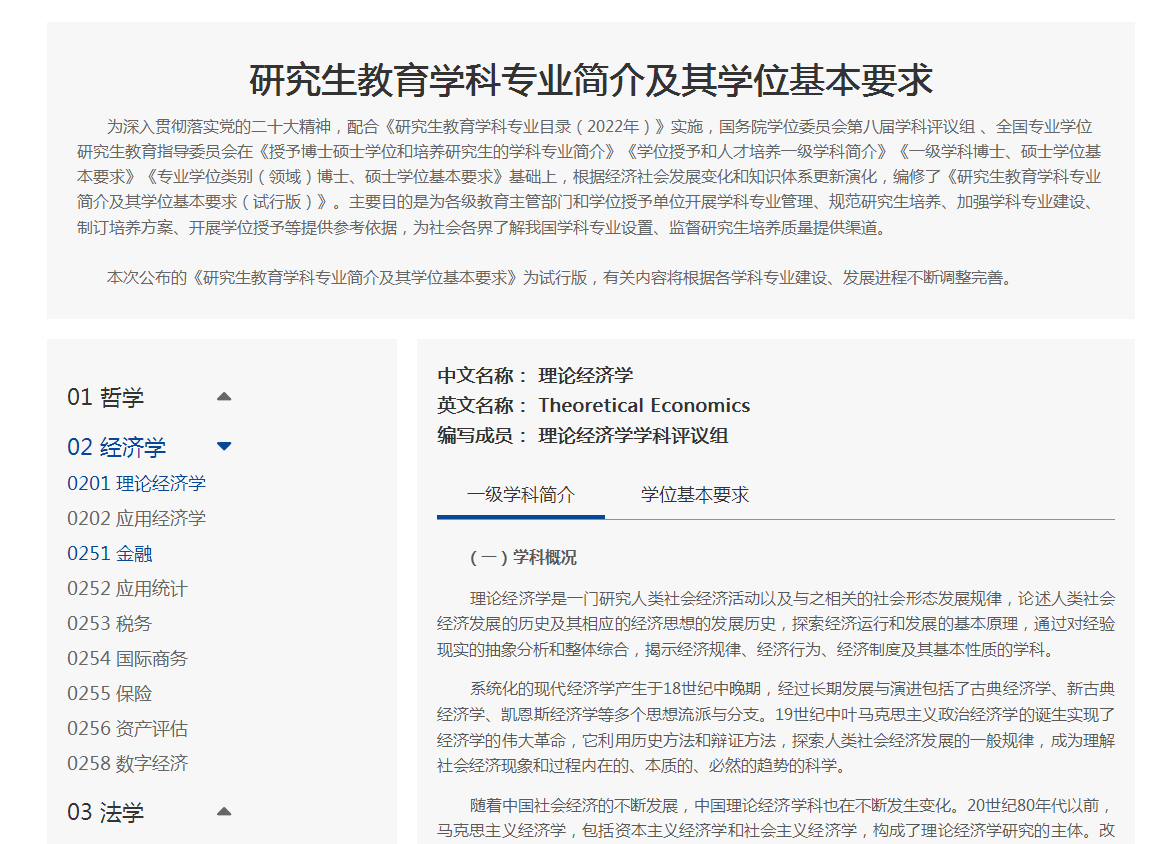Open the 0251 金融 discipline link
Screen dimensions: 1159x844
pyautogui.click(x=110, y=554)
